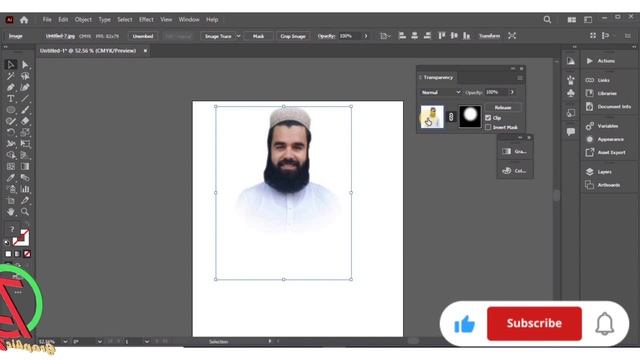Open the rotate view dropdown in status bar

click(x=100, y=341)
